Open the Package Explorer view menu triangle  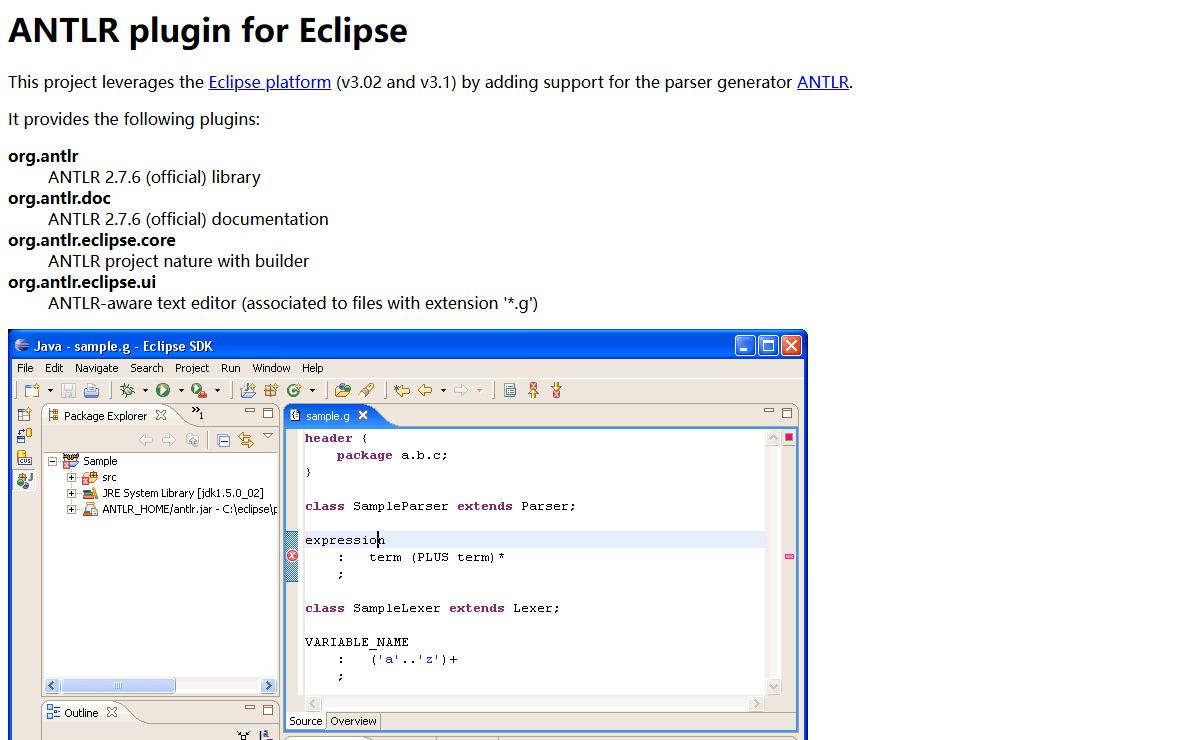(268, 436)
